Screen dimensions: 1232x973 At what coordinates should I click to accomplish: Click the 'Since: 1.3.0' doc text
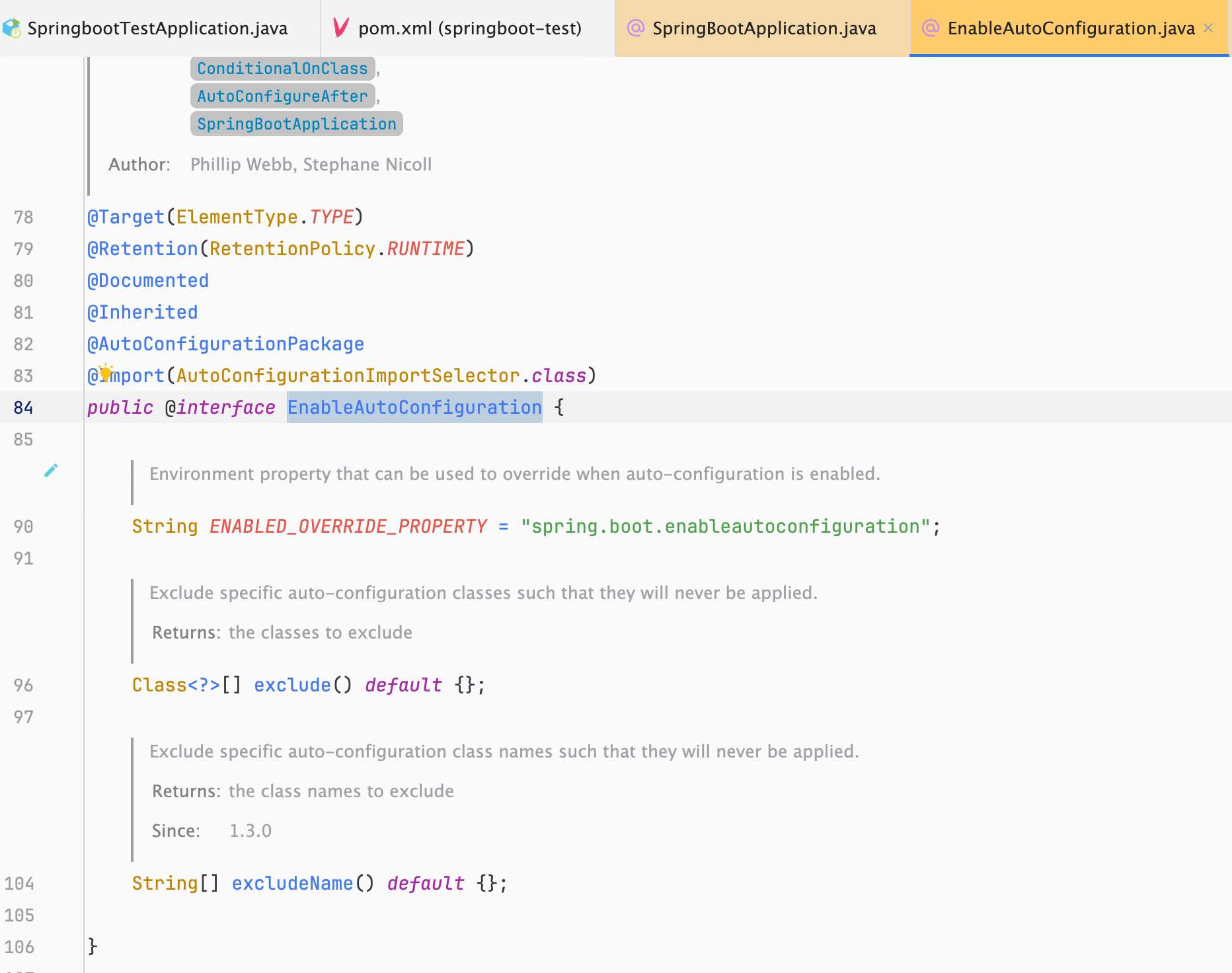tap(212, 831)
